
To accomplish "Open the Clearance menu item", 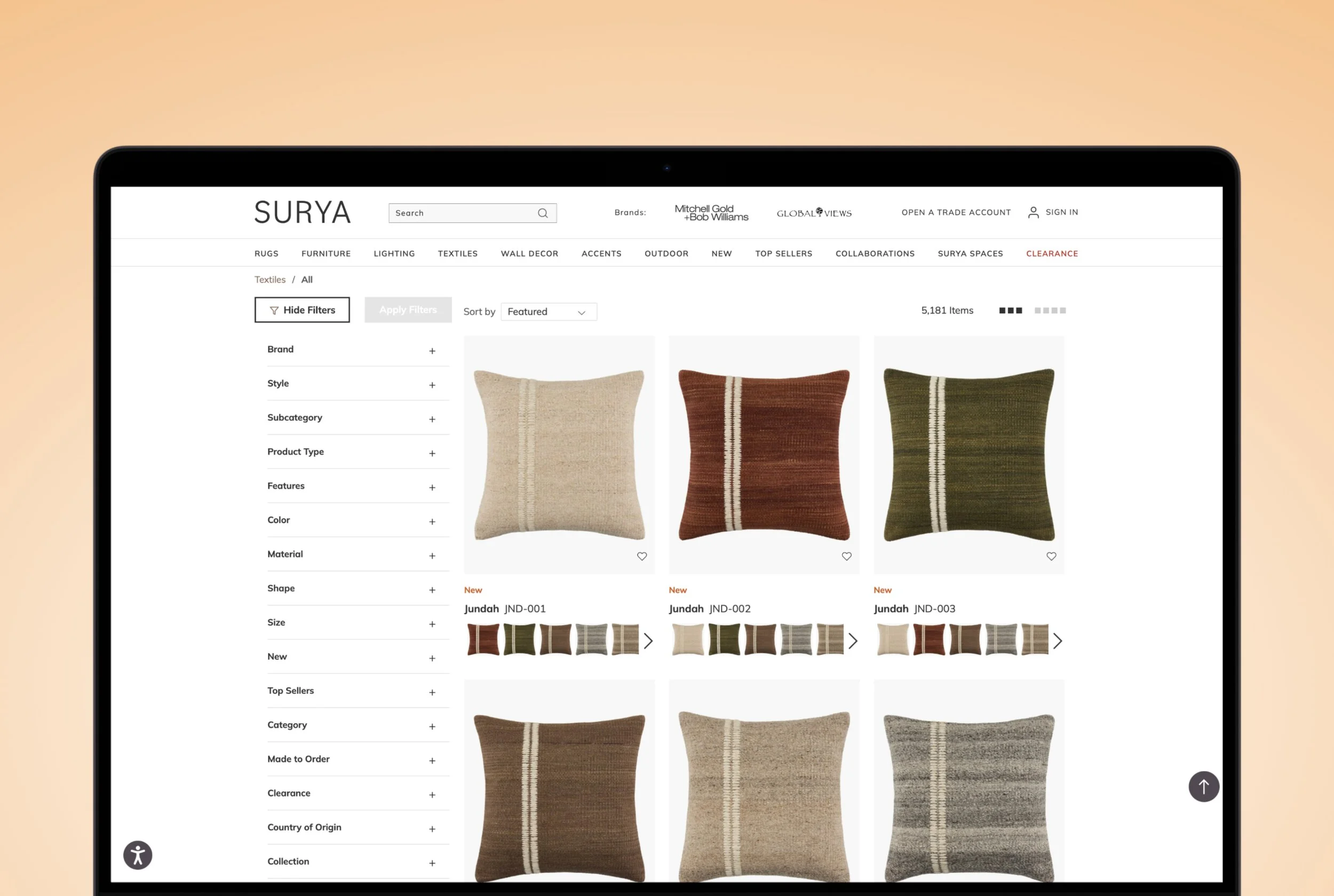I will [1051, 253].
